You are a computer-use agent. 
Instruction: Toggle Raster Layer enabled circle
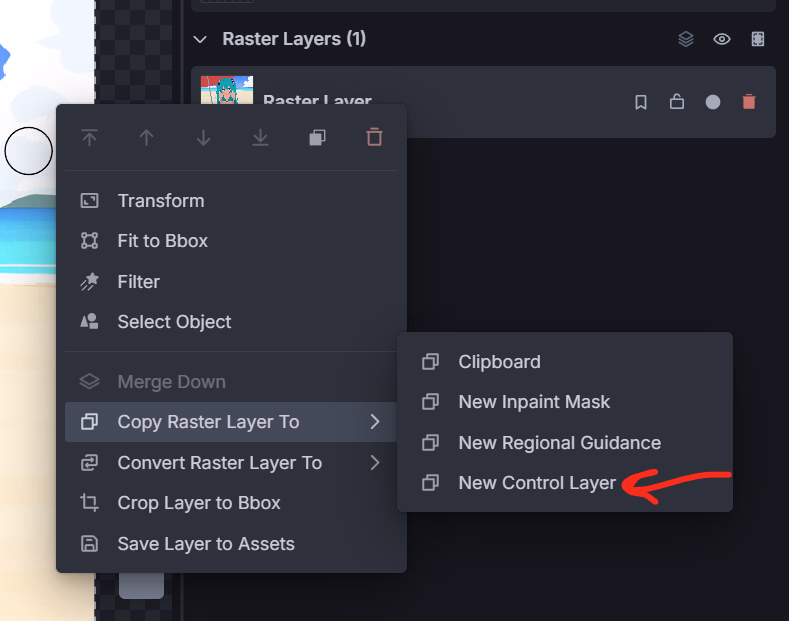[x=713, y=102]
